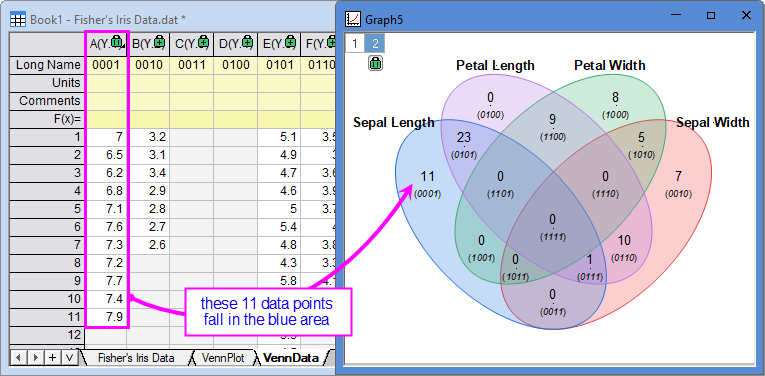Click the (0100) region label
Viewport: 765px width, 376px height.
490,115
